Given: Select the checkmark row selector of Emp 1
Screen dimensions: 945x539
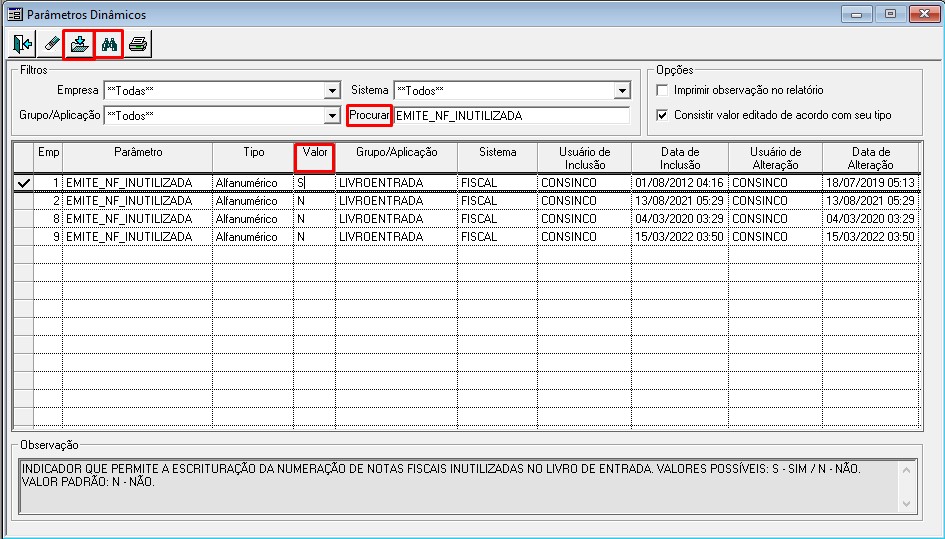Looking at the screenshot, I should coord(24,183).
